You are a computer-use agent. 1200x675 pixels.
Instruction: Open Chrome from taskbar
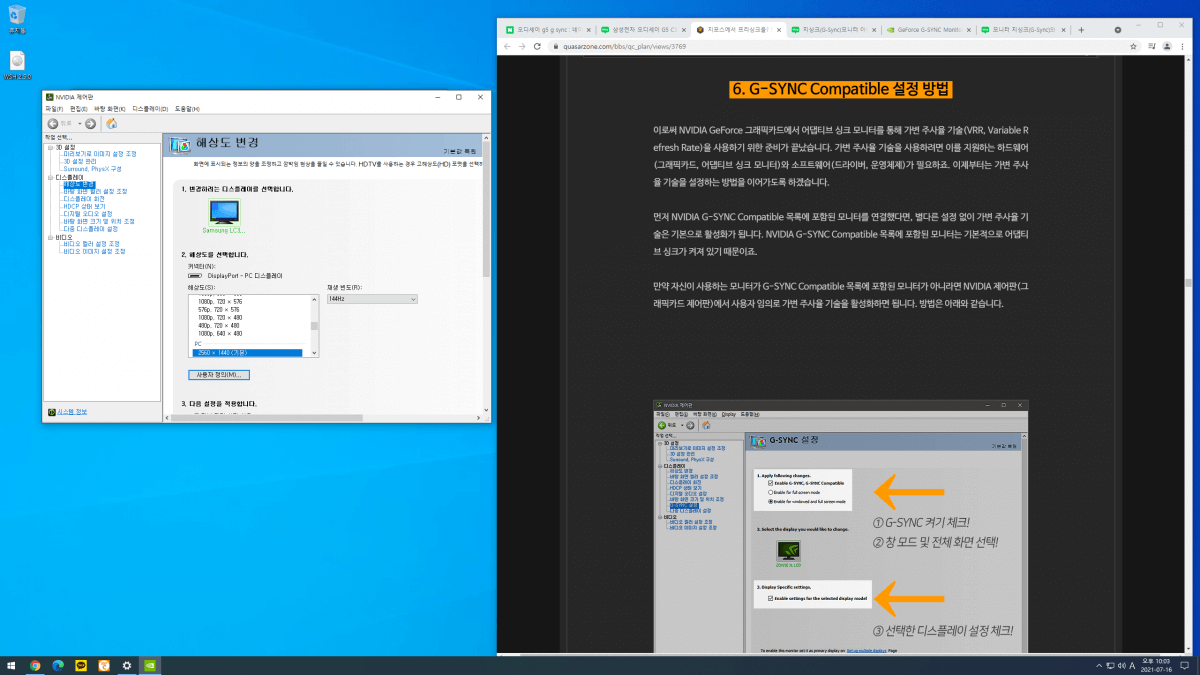pos(35,664)
